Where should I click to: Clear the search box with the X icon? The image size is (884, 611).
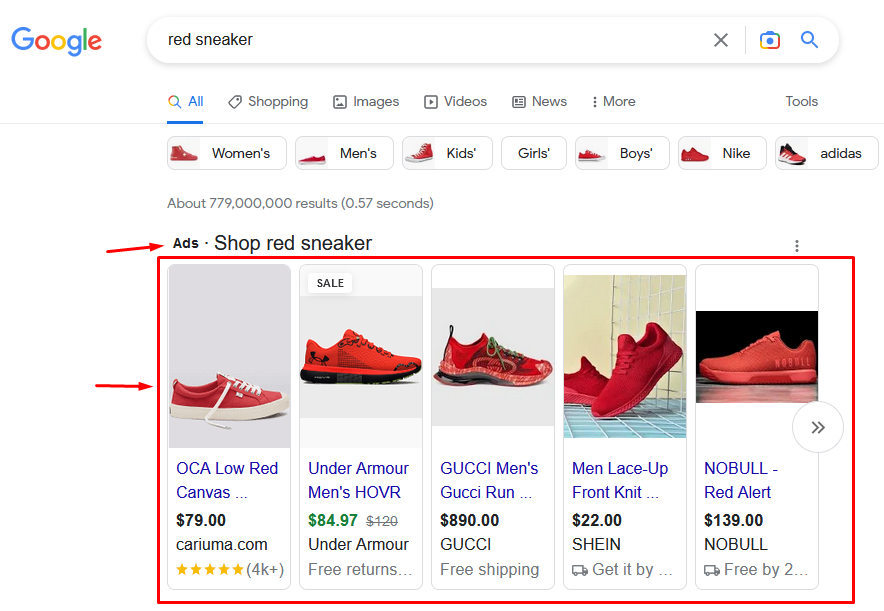[721, 40]
